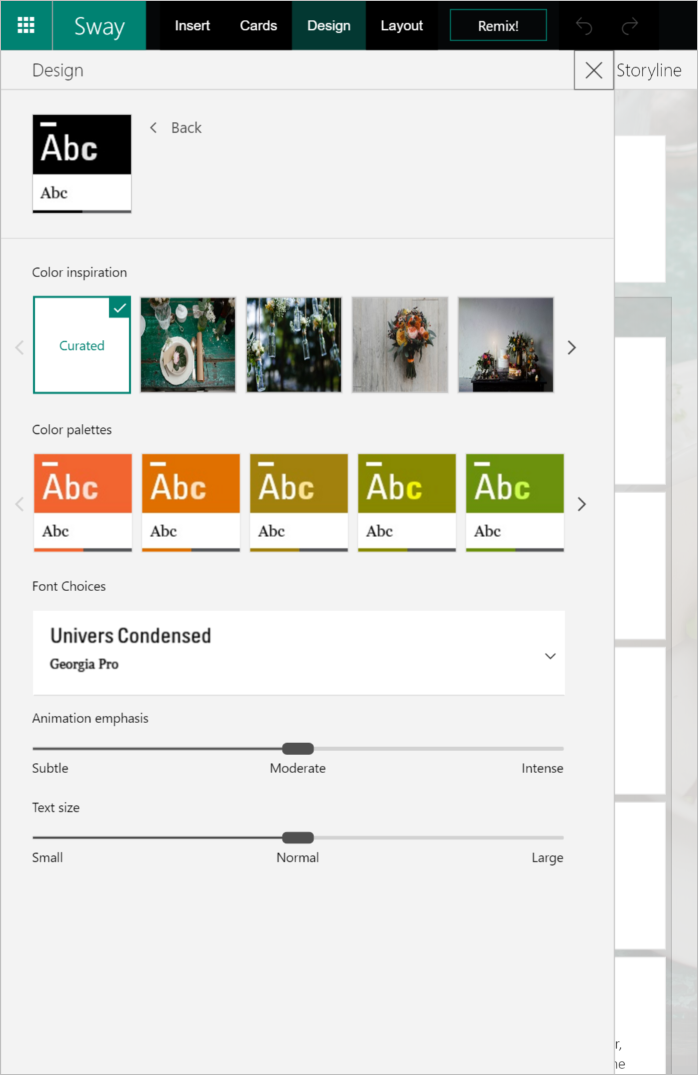
Task: Click the back chevron above color inspiration
Action: point(153,128)
